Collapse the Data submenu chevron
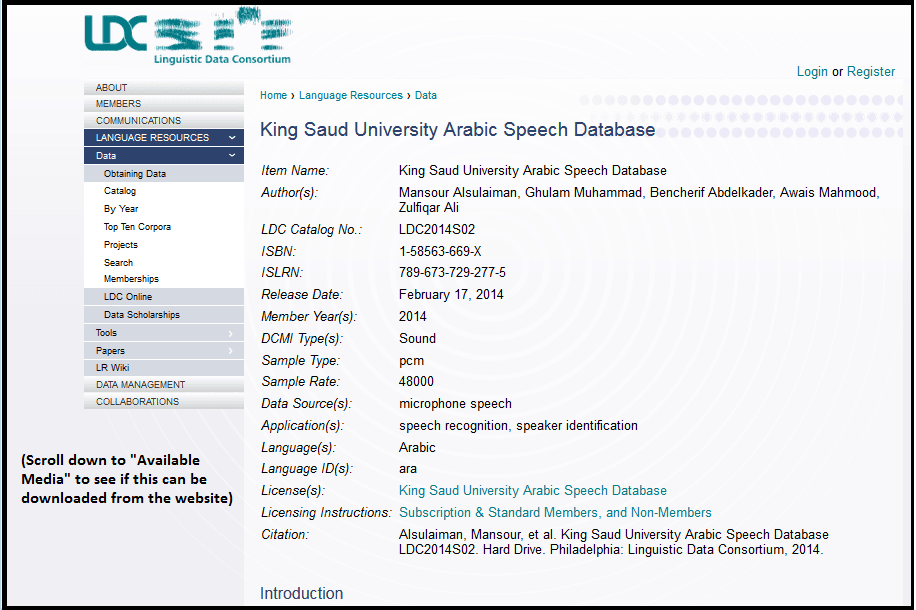The image size is (916, 610). click(232, 155)
